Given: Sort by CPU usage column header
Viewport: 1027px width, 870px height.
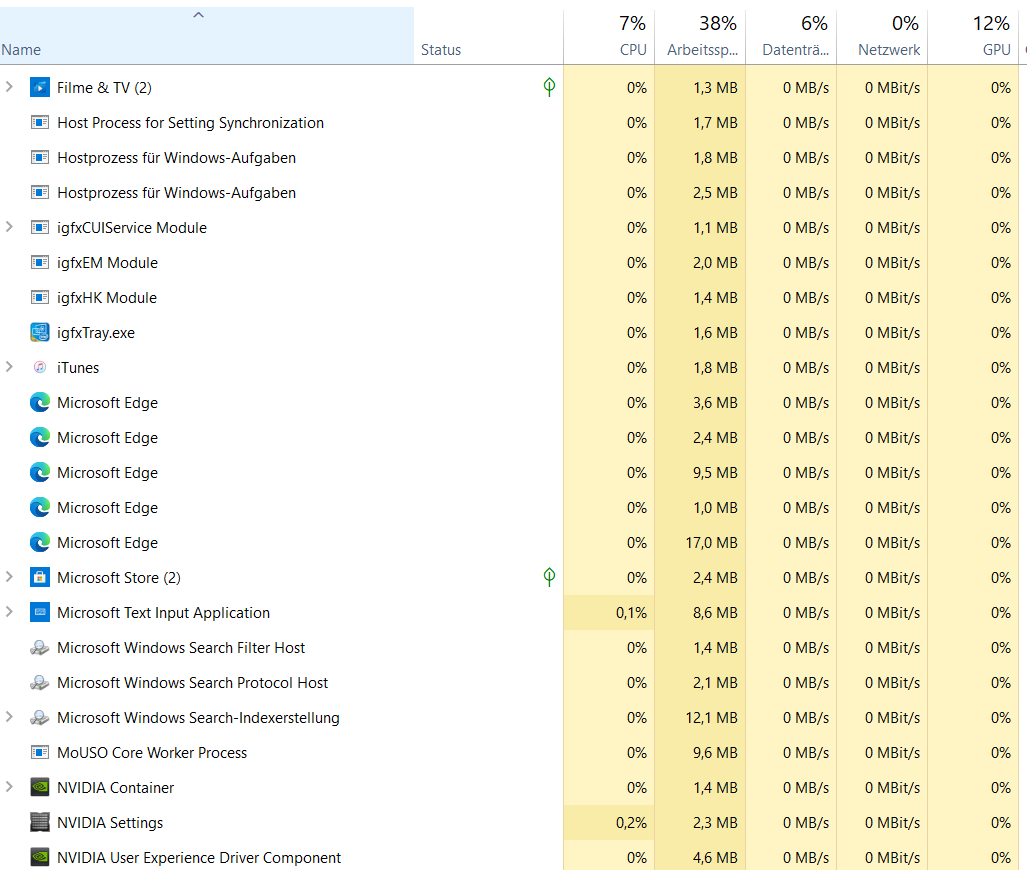Looking at the screenshot, I should [x=608, y=35].
